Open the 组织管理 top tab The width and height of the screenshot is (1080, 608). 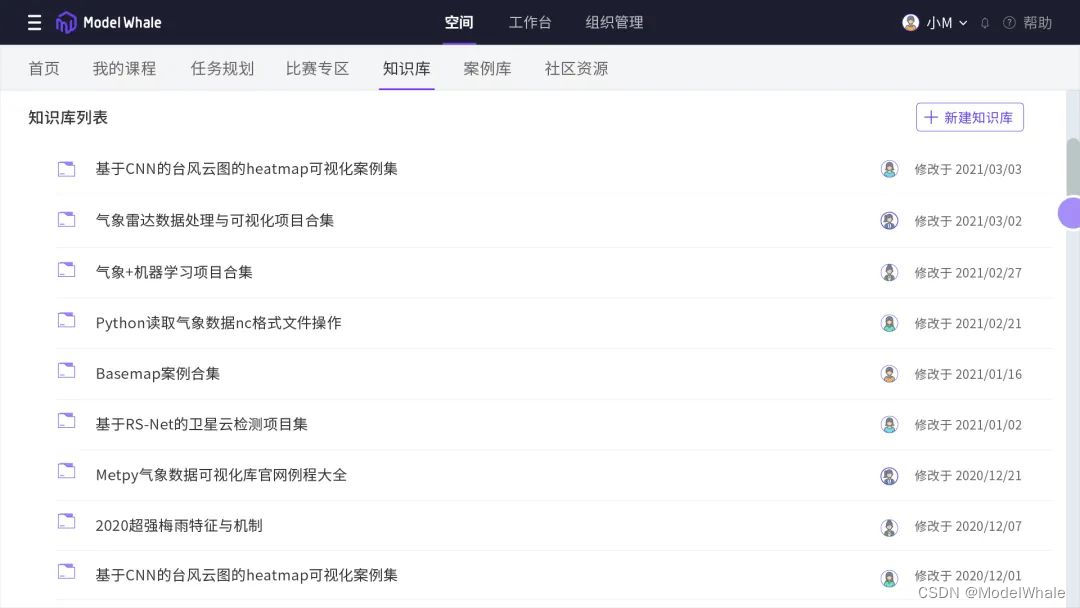pyautogui.click(x=614, y=23)
